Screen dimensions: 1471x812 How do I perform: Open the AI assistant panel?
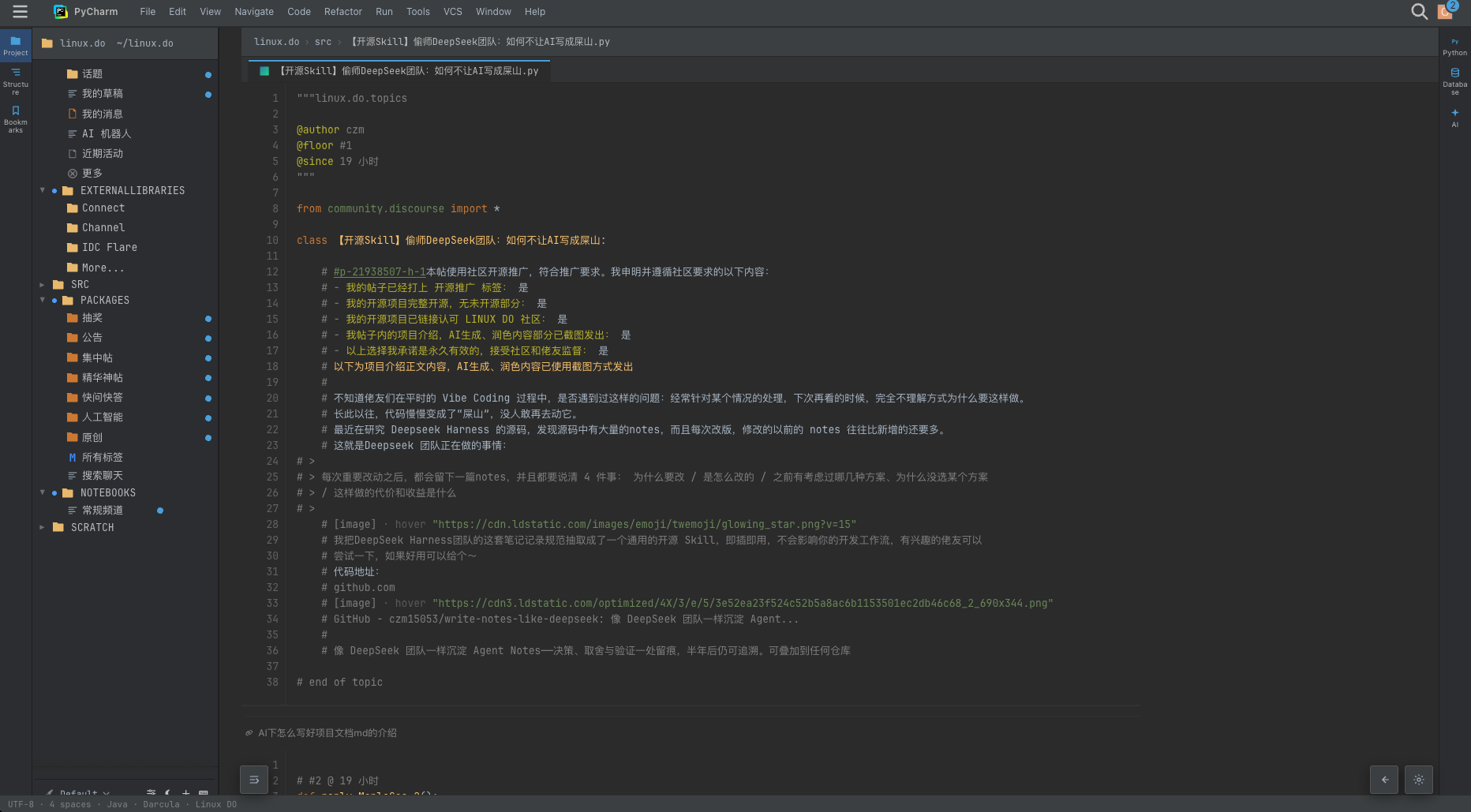tap(1454, 117)
